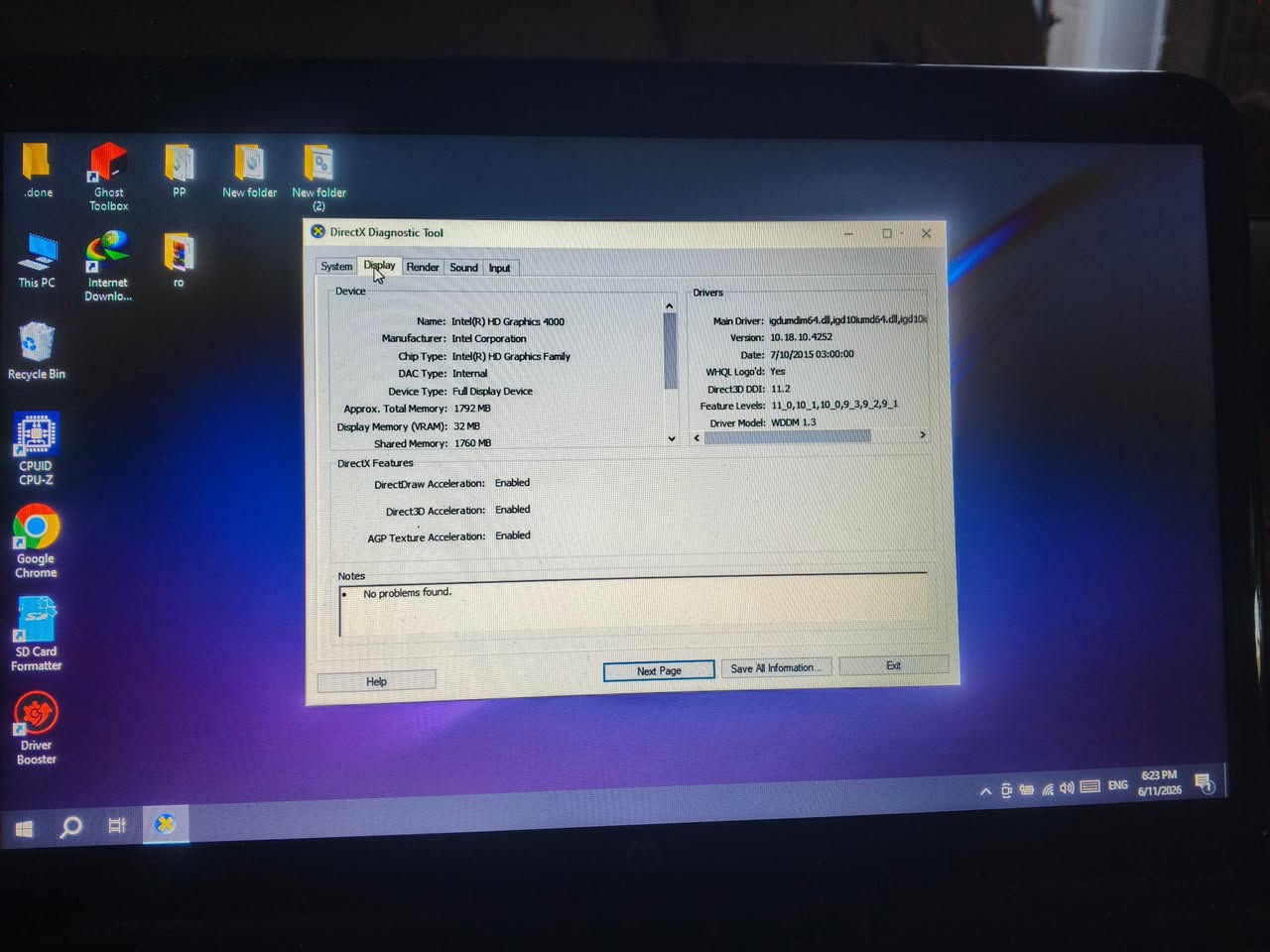Click 'No problems found.' note
Viewport: 1270px width, 952px height.
tap(407, 593)
